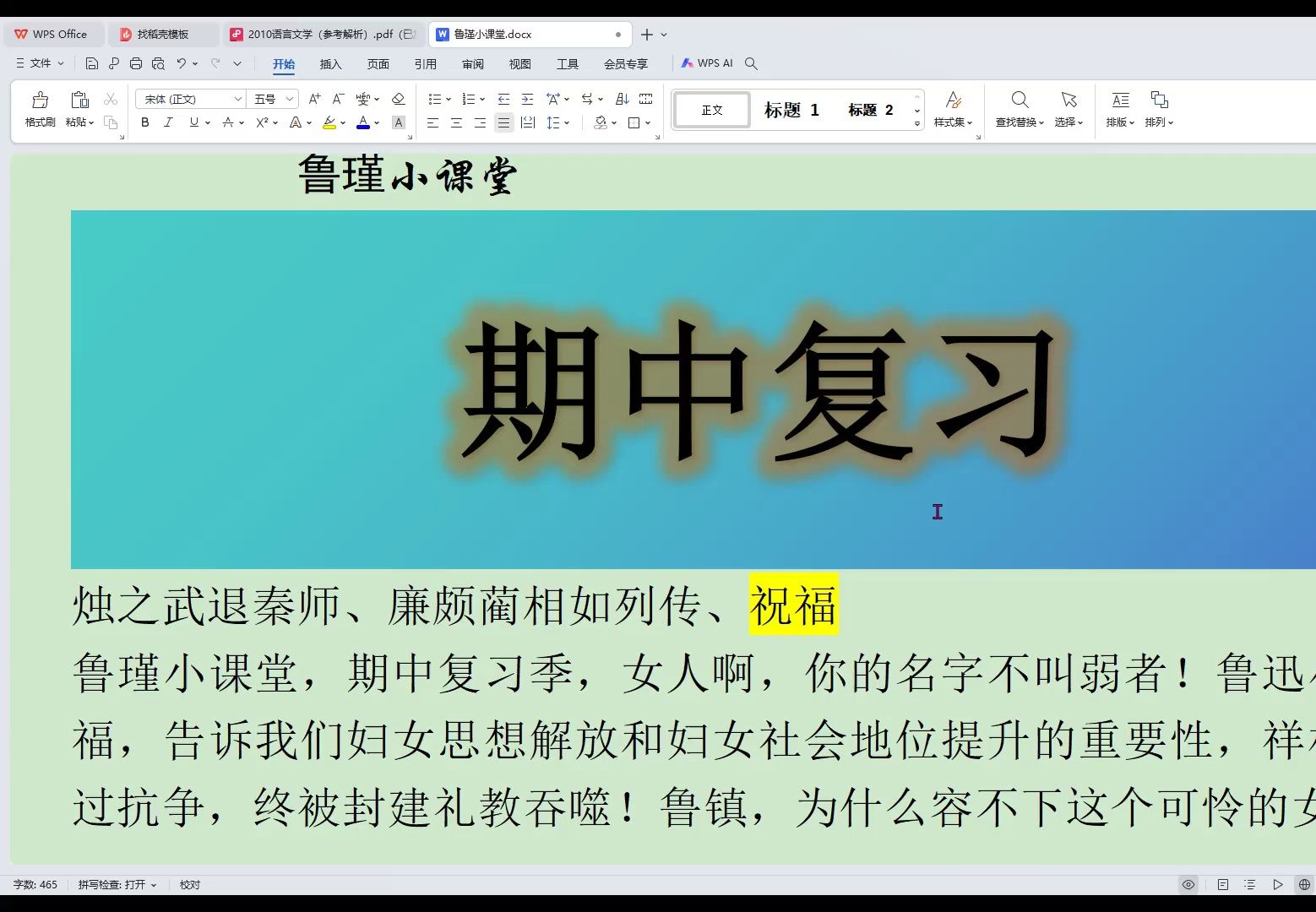Viewport: 1316px width, 912px height.
Task: Switch to the 视图 ribbon tab
Action: (520, 64)
